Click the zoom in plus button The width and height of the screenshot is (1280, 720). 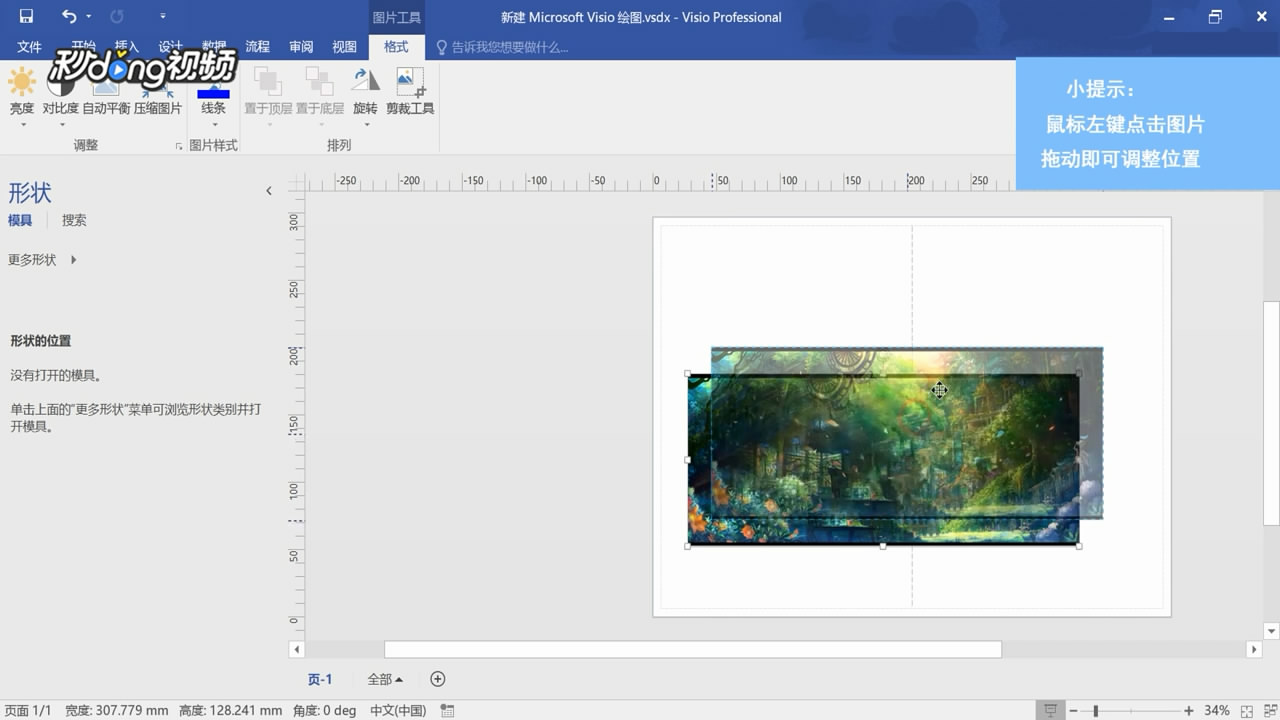point(1188,711)
